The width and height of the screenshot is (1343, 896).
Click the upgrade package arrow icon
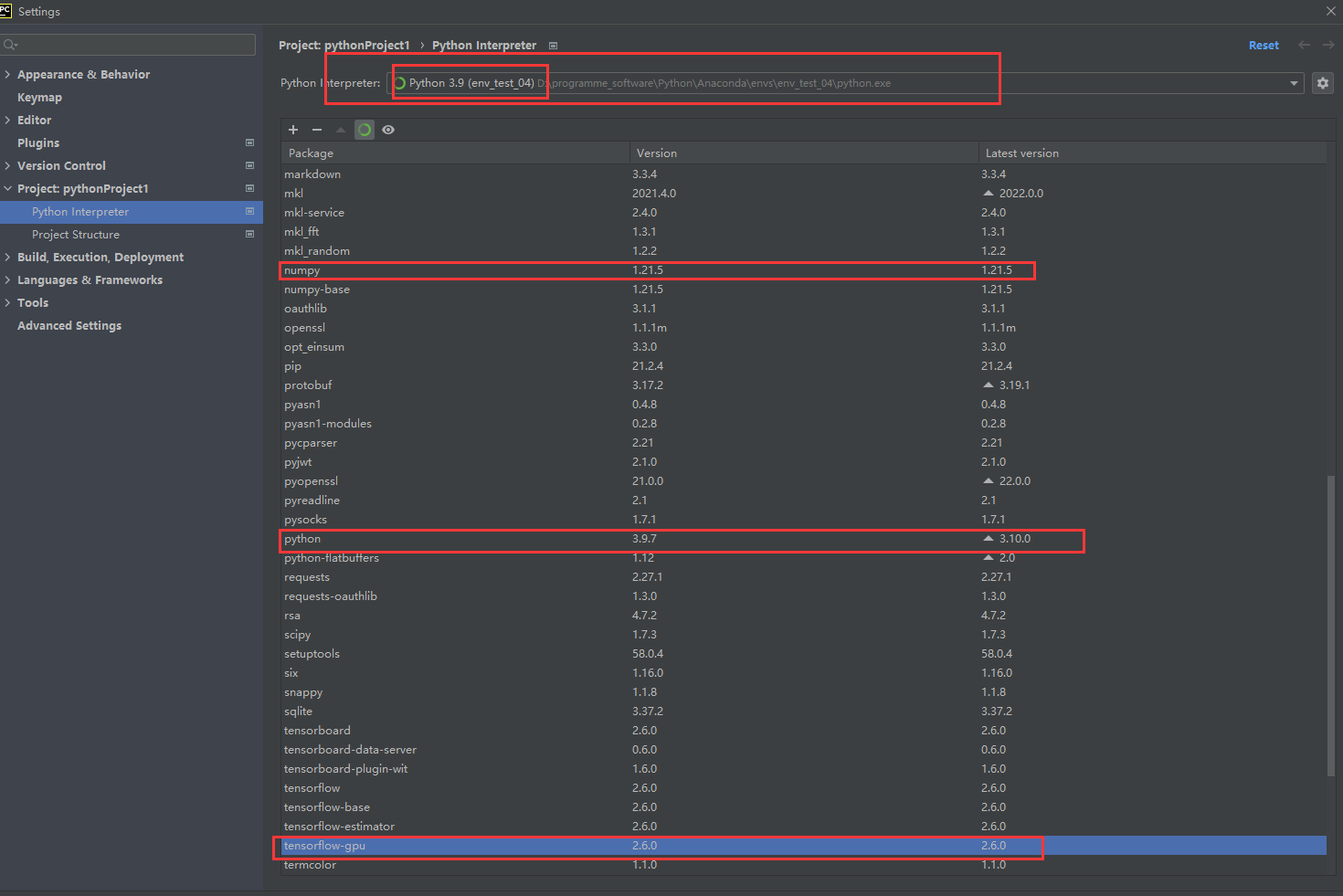341,130
